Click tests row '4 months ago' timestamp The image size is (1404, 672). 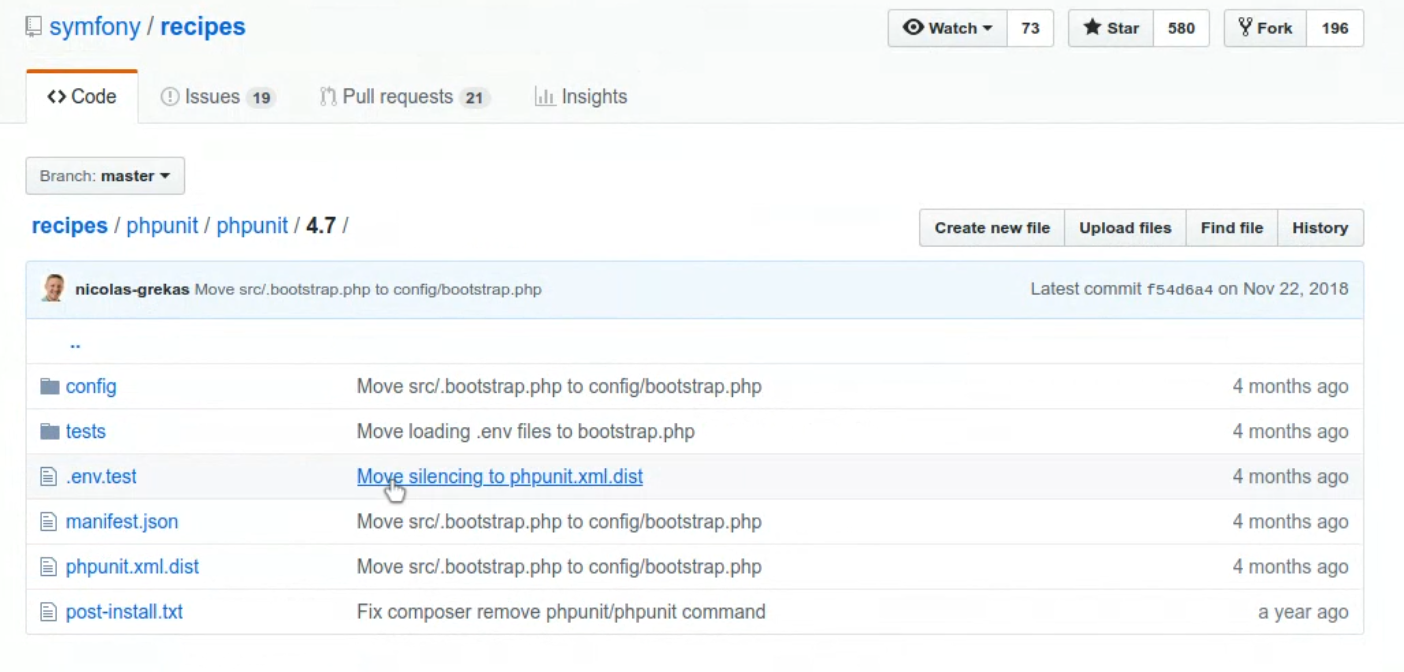[x=1290, y=431]
